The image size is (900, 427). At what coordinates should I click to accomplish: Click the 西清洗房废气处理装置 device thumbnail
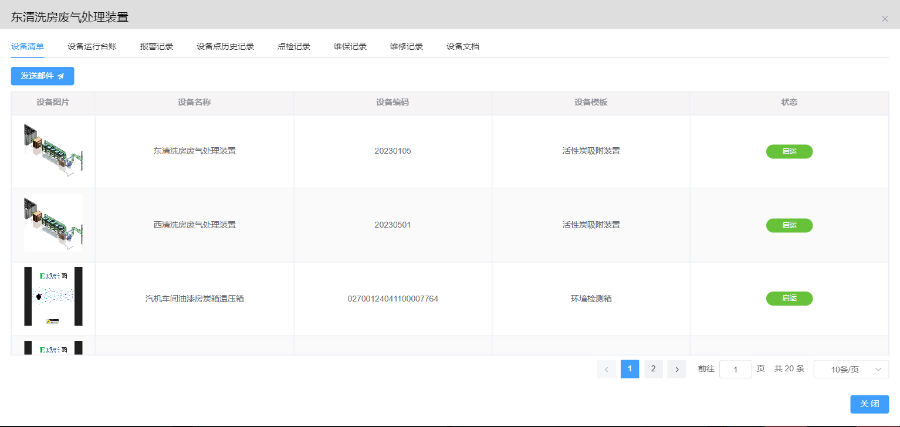coord(53,224)
